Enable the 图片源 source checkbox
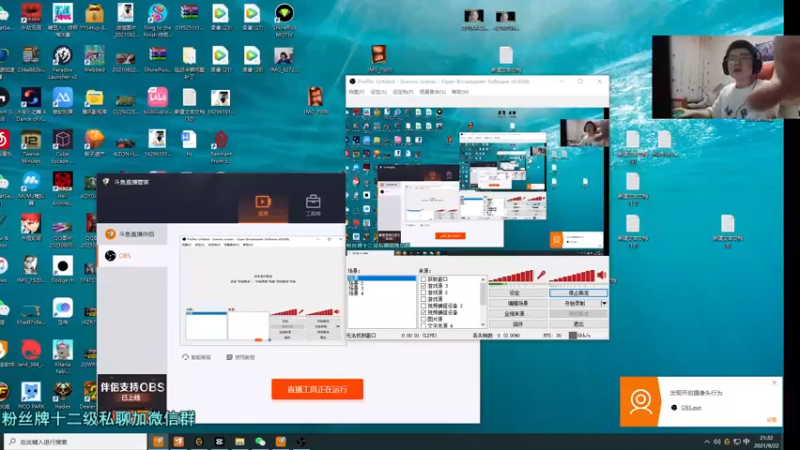Viewport: 800px width, 450px height. click(x=423, y=319)
